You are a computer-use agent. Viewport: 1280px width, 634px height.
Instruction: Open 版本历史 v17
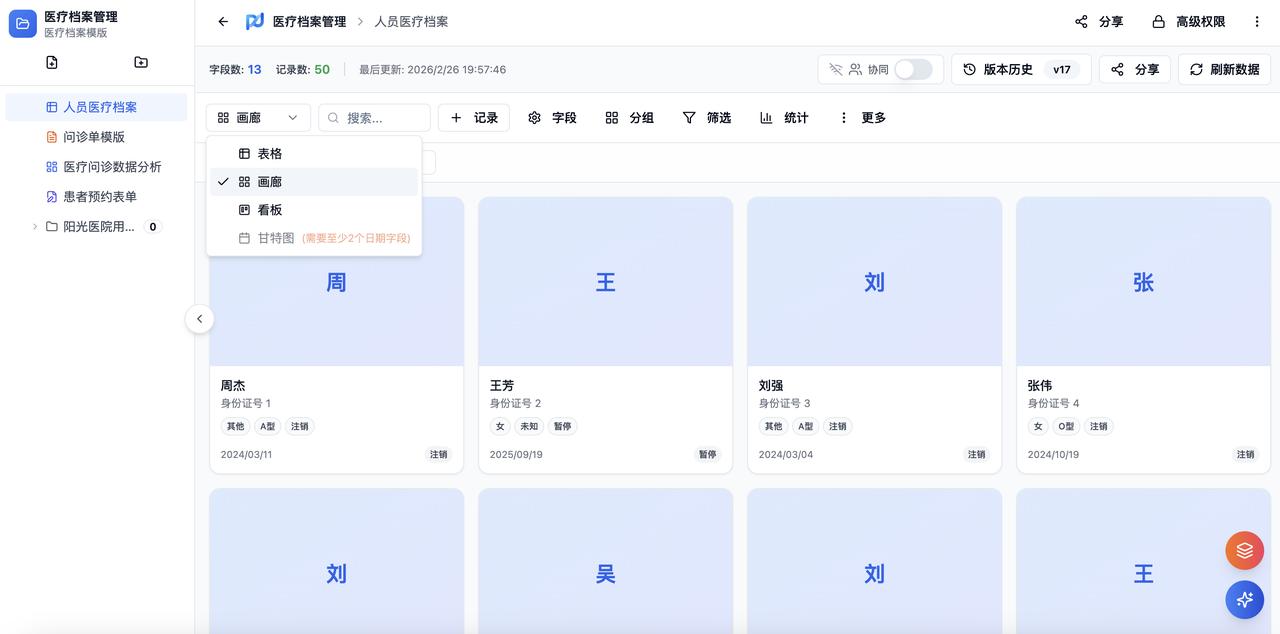(x=1021, y=69)
